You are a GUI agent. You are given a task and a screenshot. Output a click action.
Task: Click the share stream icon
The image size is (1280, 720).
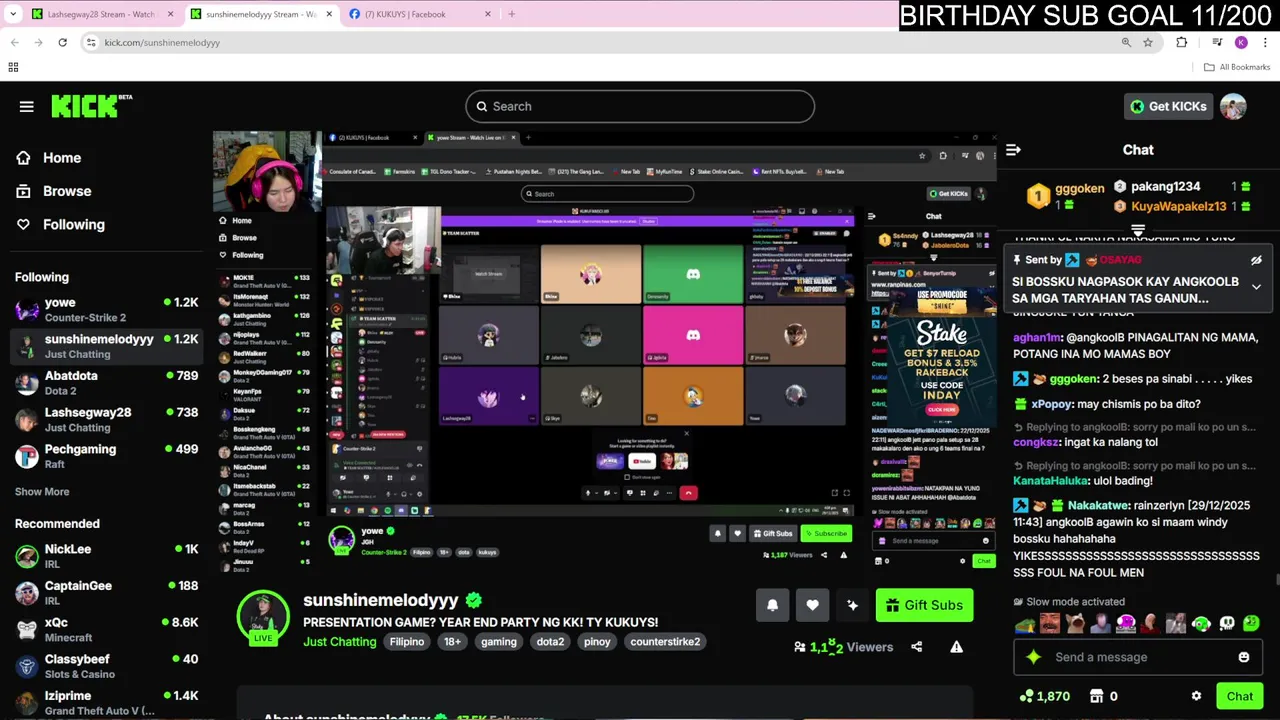917,647
